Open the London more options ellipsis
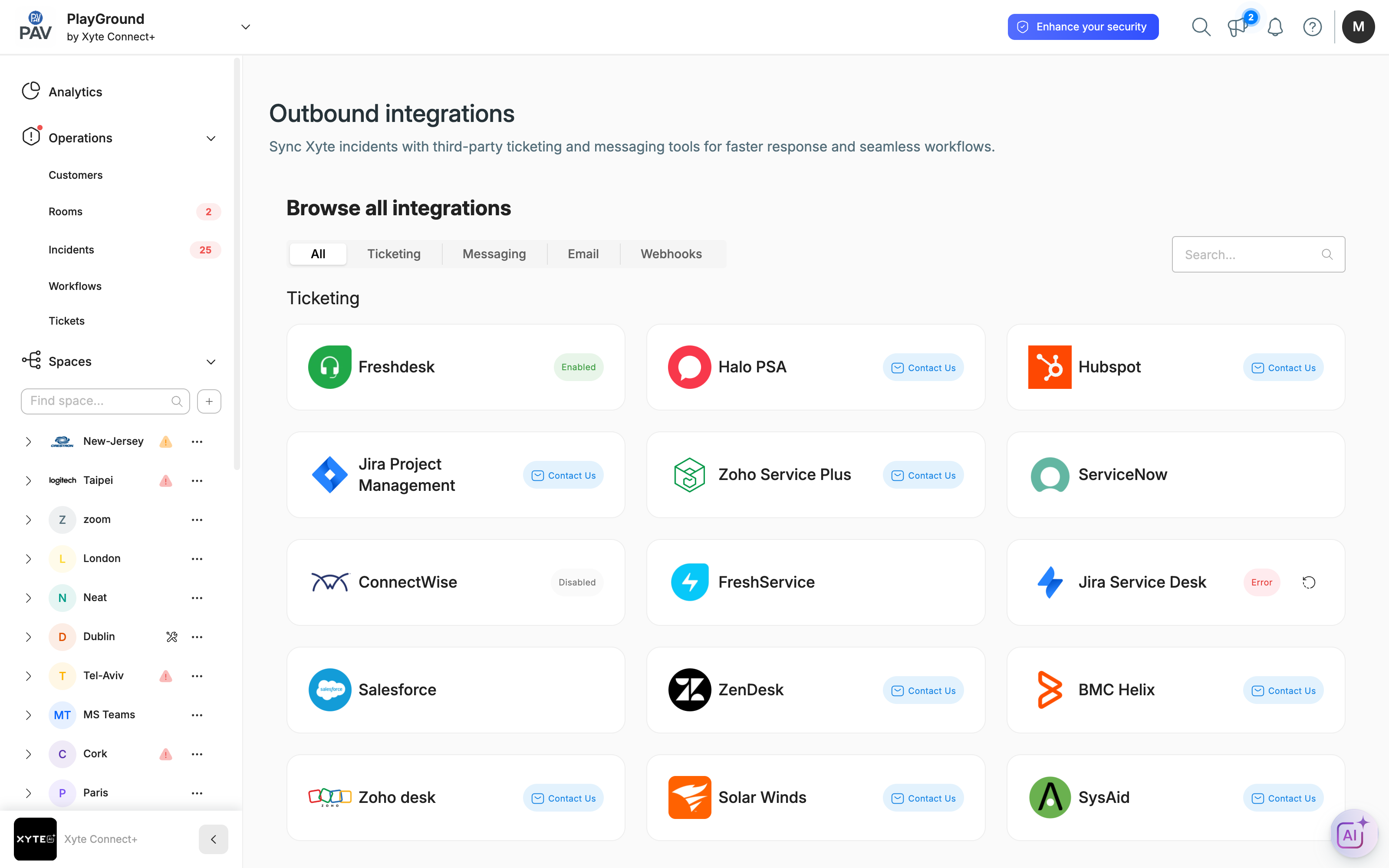Screen dimensions: 1389x868 pyautogui.click(x=197, y=559)
